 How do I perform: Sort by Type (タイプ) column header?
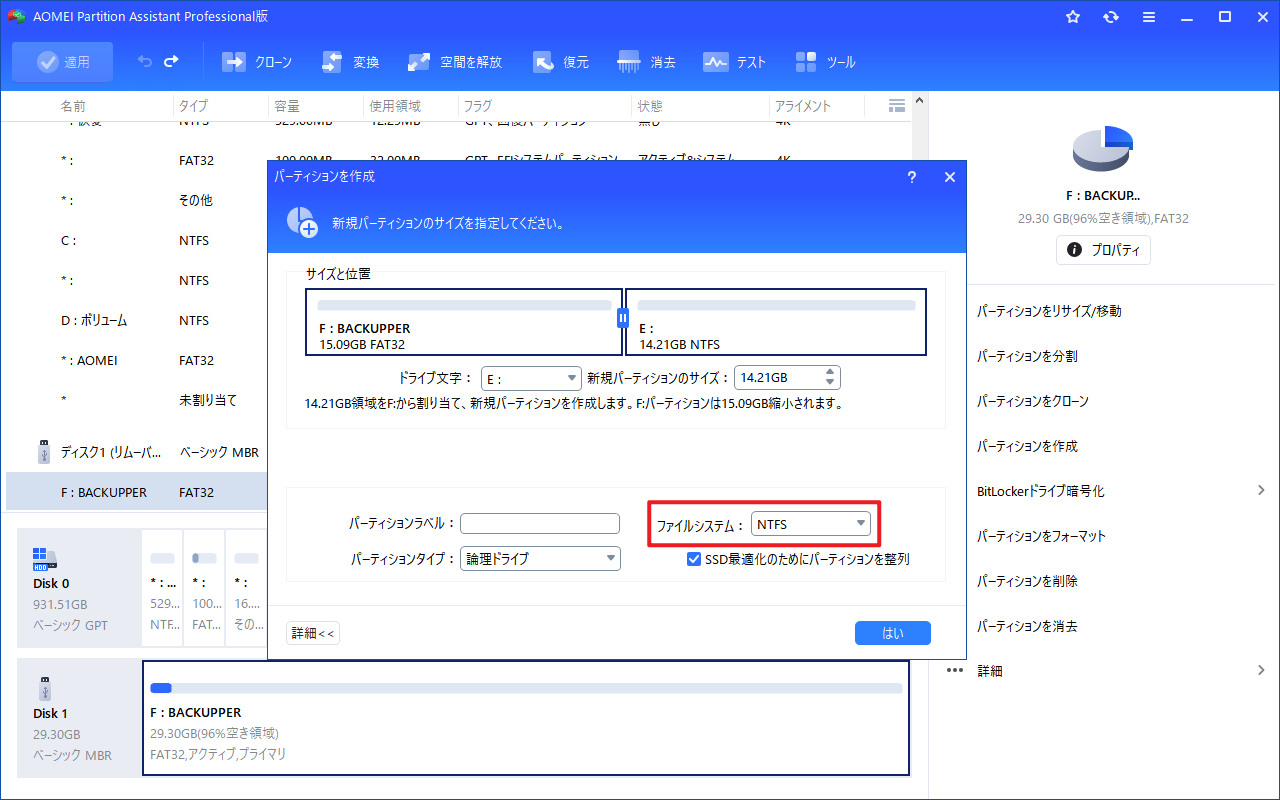click(x=193, y=106)
